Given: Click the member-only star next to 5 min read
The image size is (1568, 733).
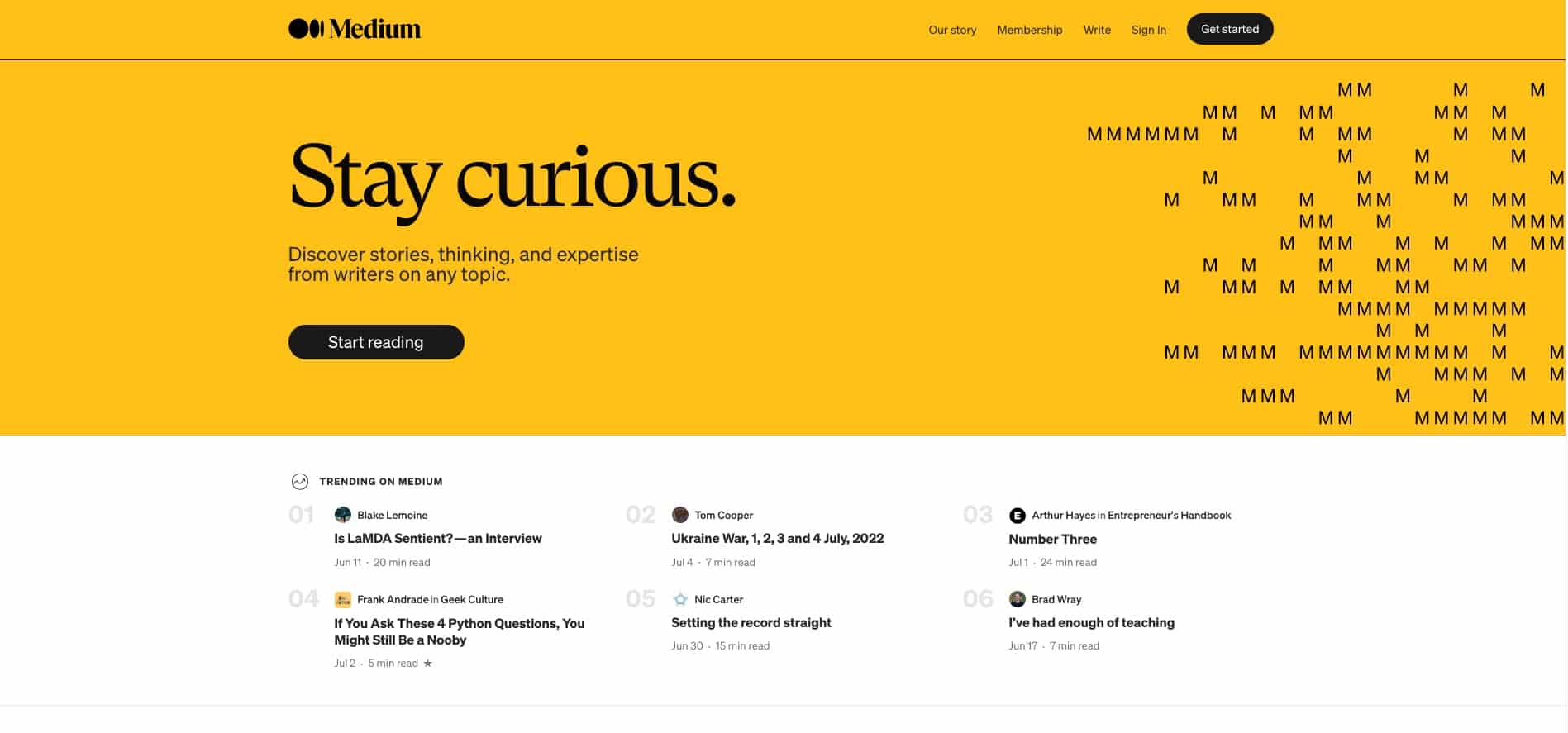Looking at the screenshot, I should click(x=427, y=663).
